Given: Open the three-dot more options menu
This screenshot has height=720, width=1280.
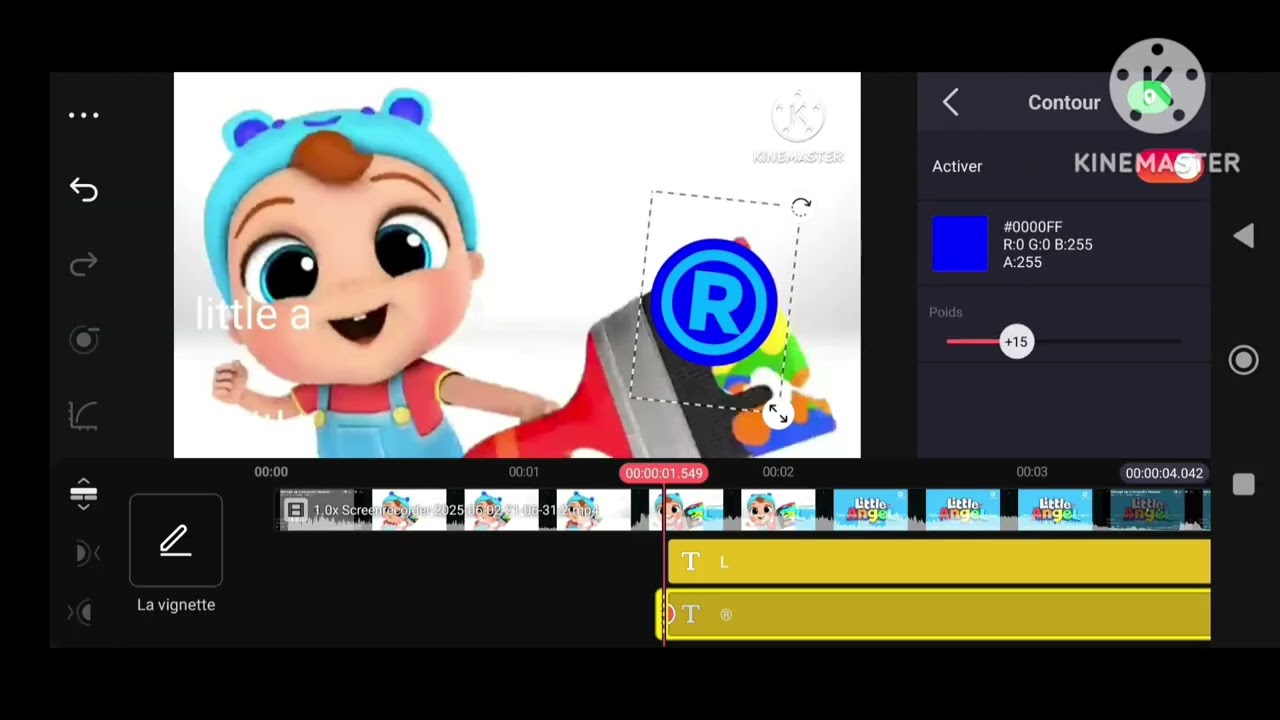Looking at the screenshot, I should (x=84, y=116).
